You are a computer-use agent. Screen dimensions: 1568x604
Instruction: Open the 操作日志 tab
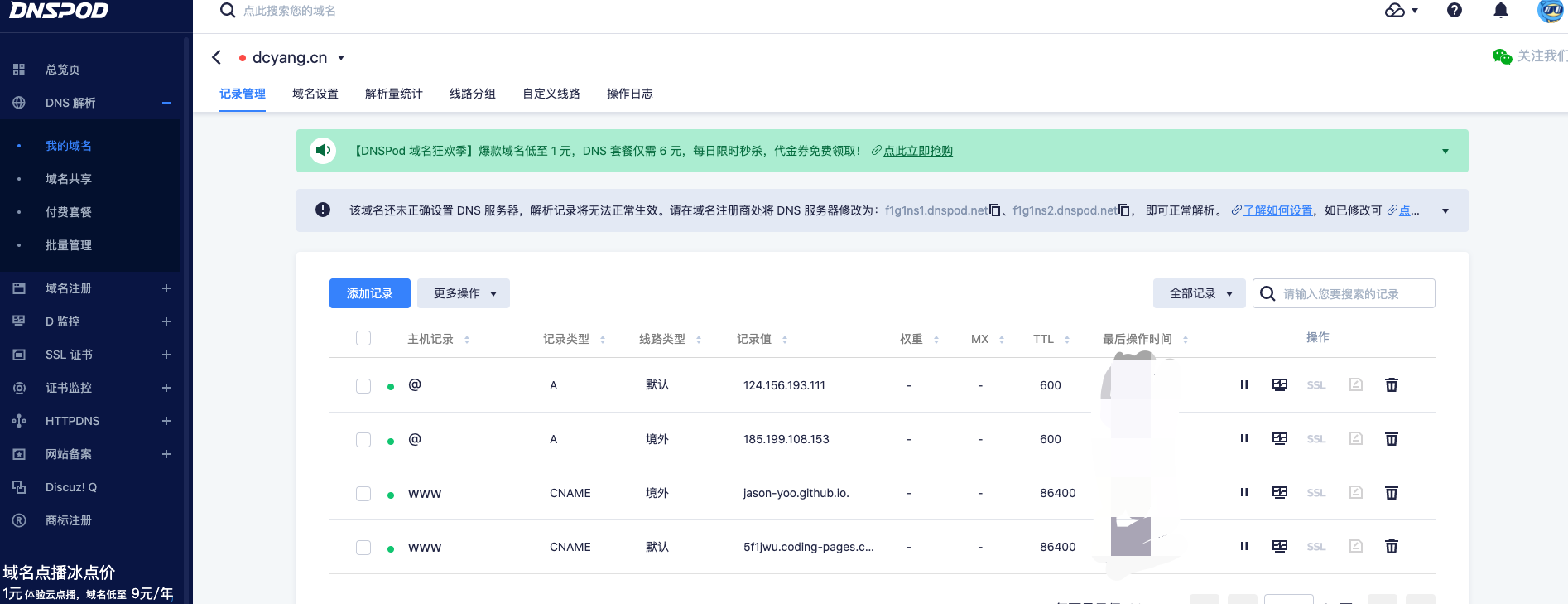629,94
